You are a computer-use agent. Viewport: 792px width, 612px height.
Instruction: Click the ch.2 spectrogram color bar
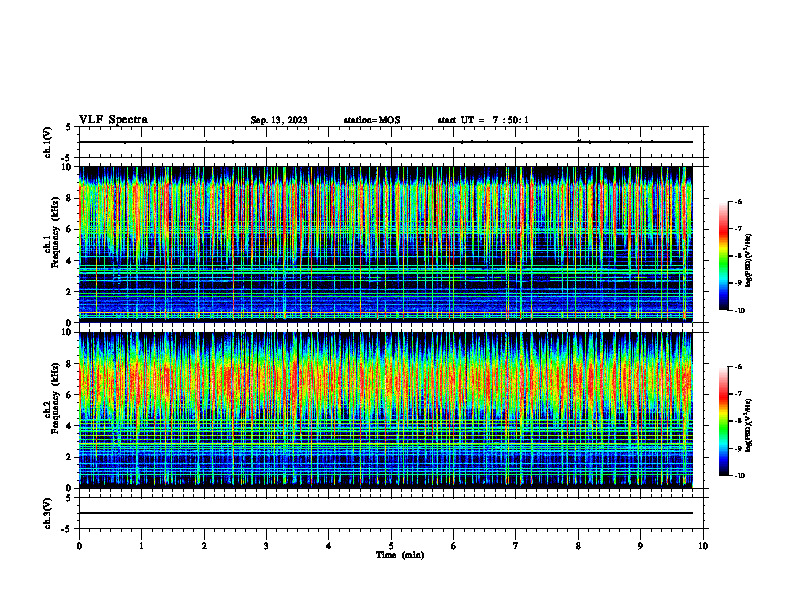[x=723, y=421]
